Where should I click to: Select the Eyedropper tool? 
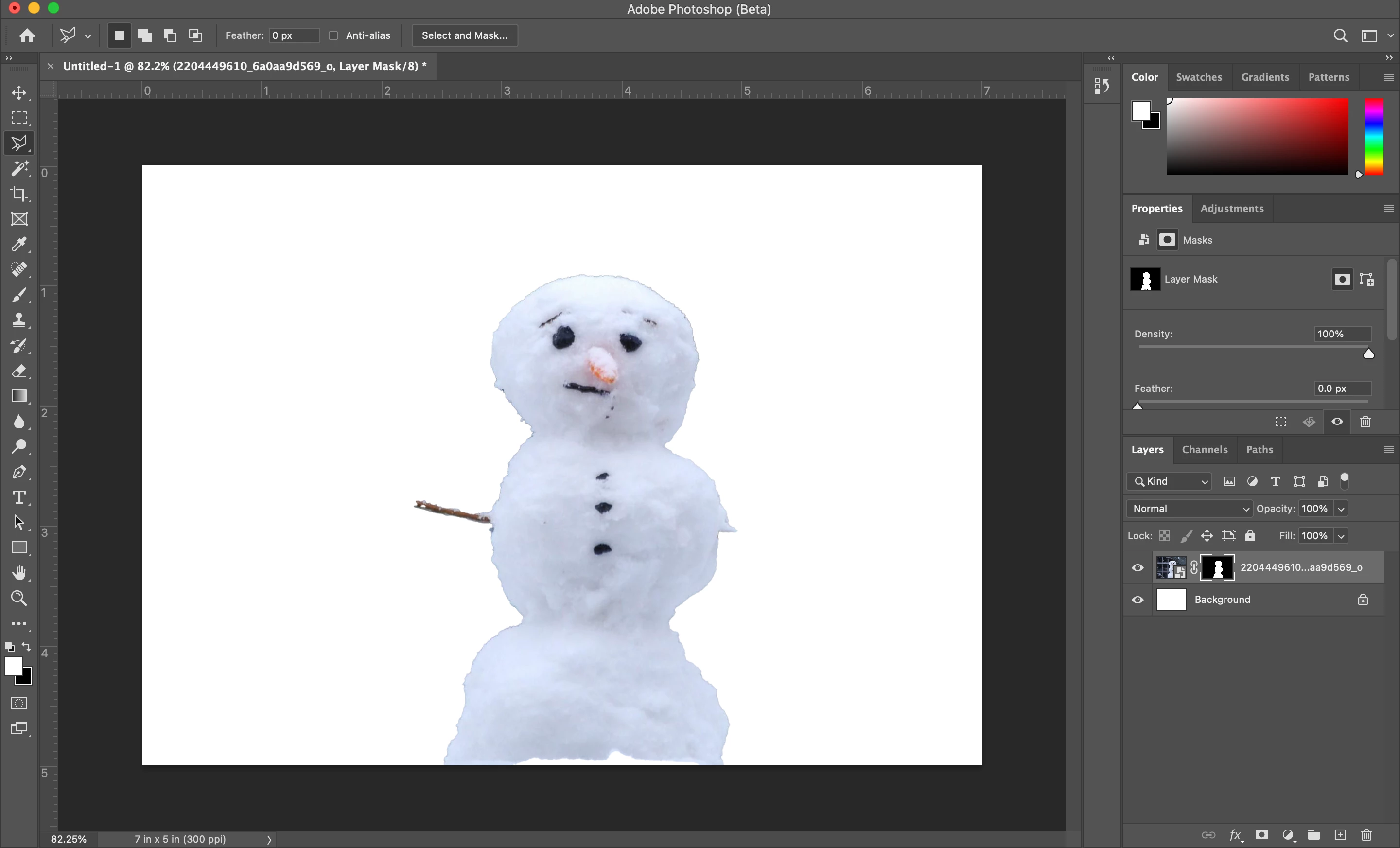coord(19,245)
